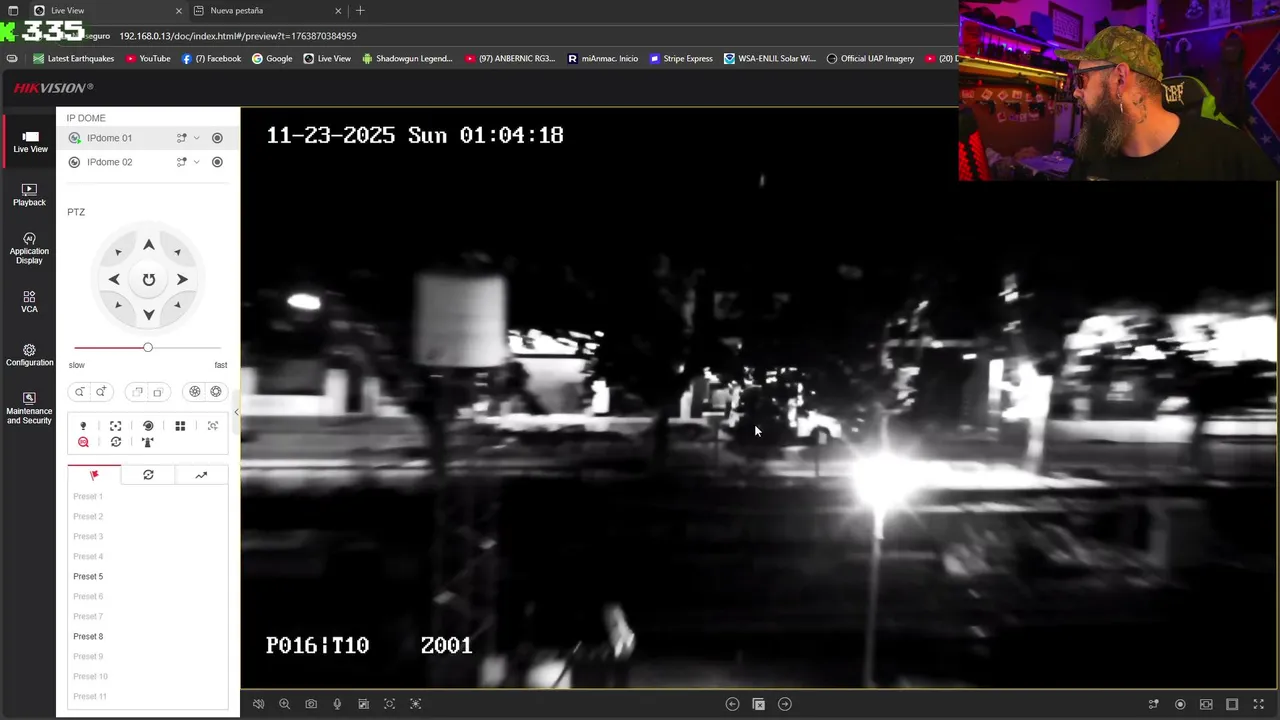The image size is (1280, 720).
Task: Click the lens initialization icon
Action: point(148,426)
